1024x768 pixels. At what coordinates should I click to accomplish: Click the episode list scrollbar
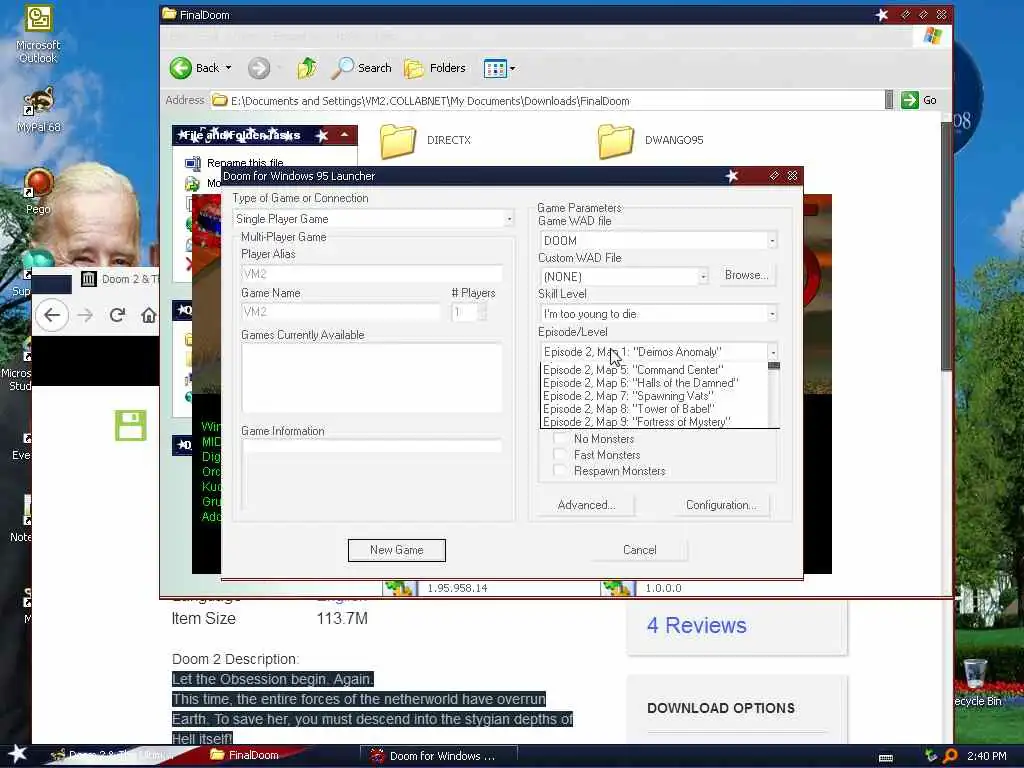click(774, 395)
